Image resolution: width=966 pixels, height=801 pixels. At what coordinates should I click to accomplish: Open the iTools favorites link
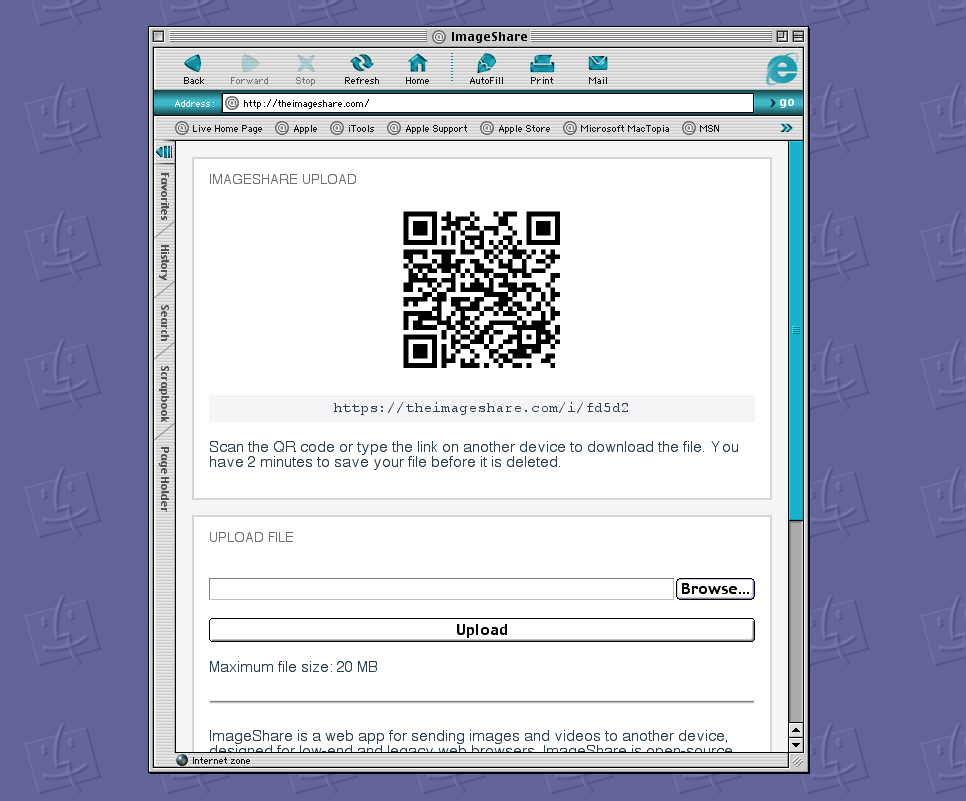[352, 128]
